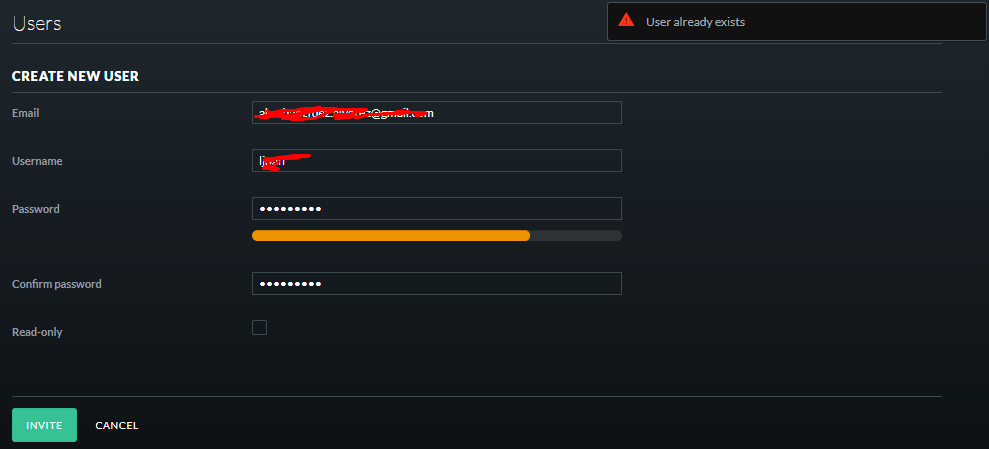This screenshot has width=989, height=449.
Task: Click the orange password strength bar
Action: point(391,235)
